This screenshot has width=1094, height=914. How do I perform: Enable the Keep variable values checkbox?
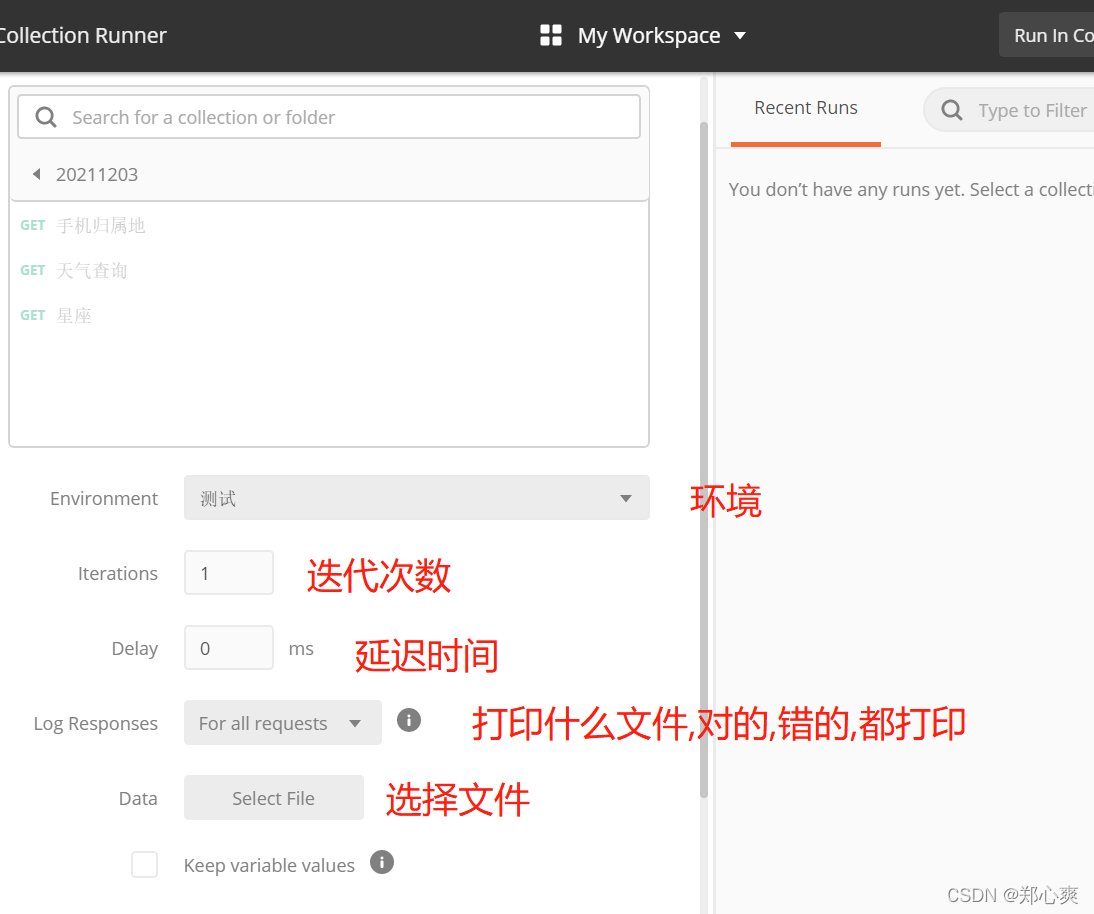(144, 864)
